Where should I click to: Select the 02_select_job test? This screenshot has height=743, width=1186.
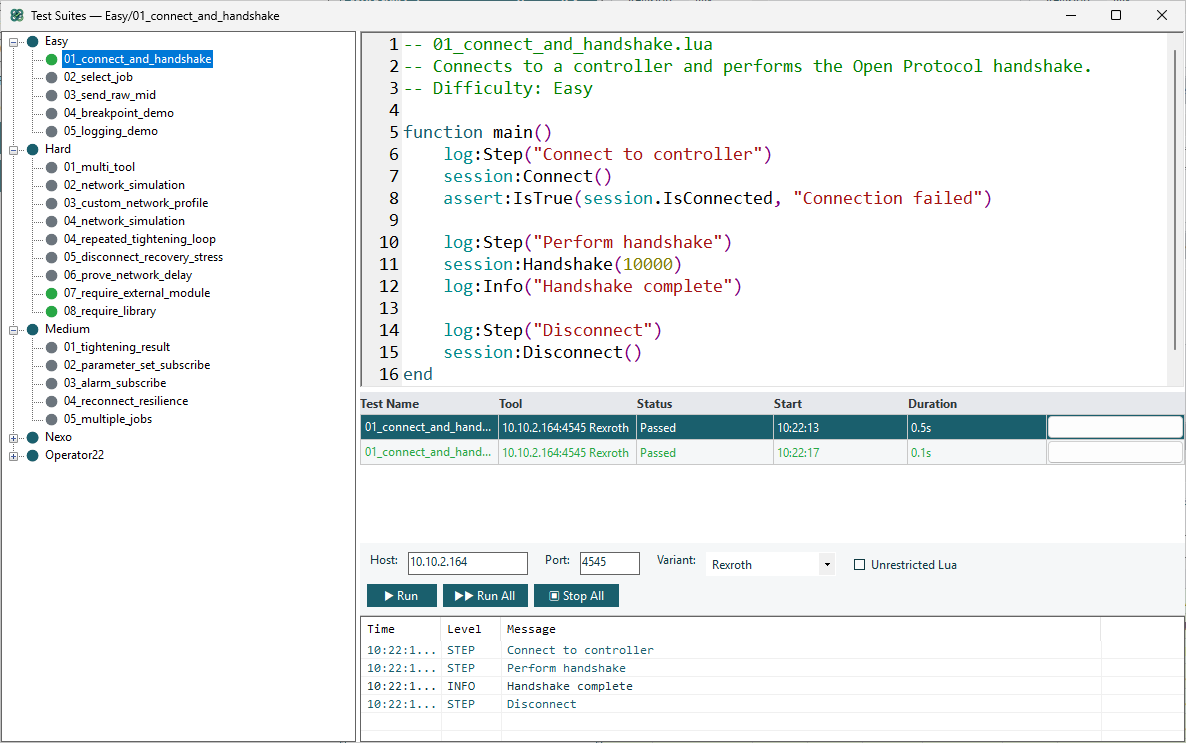tap(98, 77)
